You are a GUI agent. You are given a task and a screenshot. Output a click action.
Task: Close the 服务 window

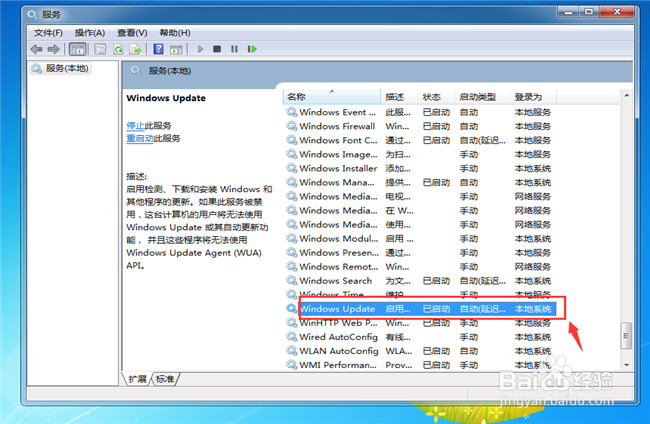coord(617,12)
